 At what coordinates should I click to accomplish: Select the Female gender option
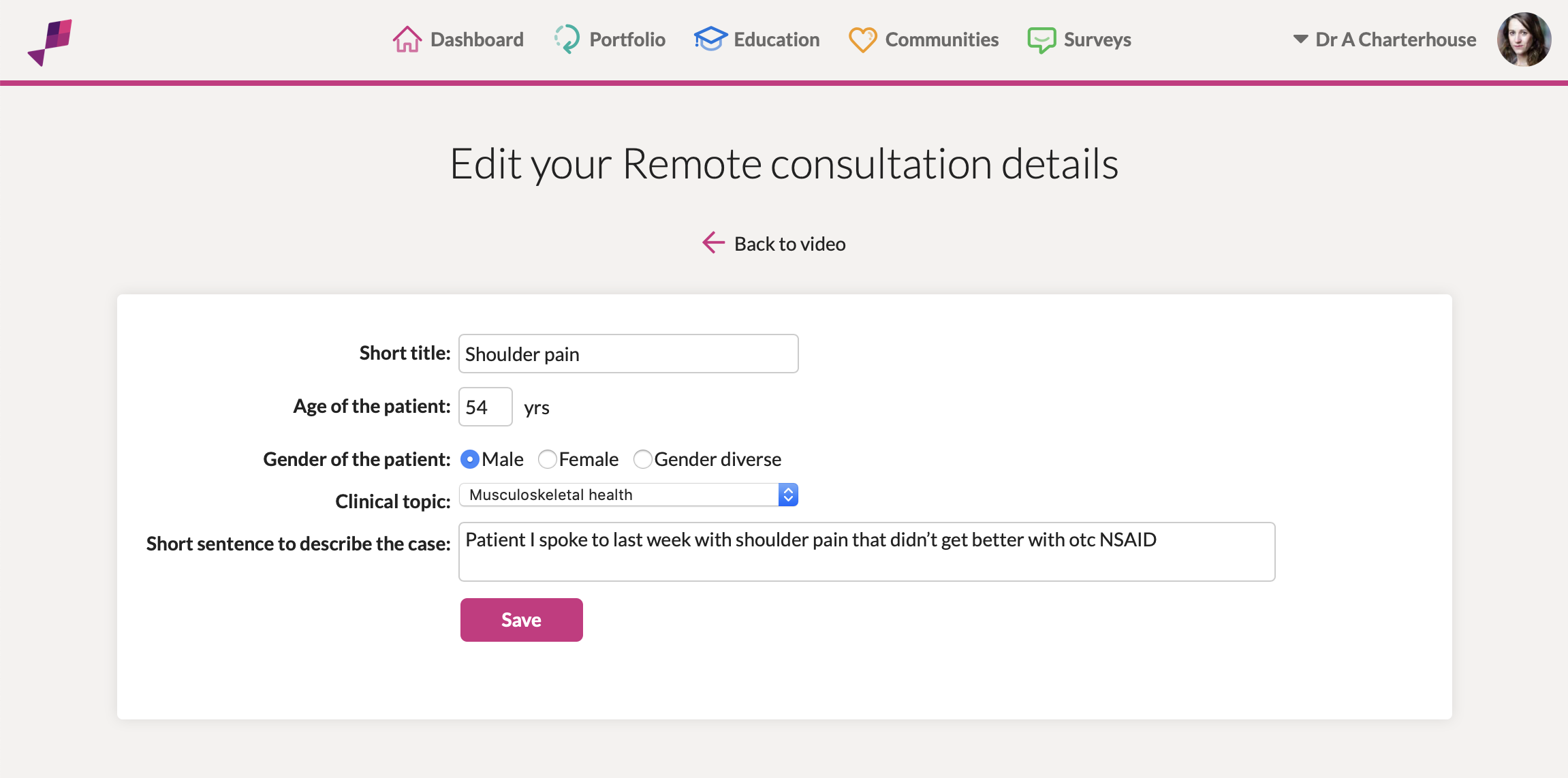(x=547, y=459)
